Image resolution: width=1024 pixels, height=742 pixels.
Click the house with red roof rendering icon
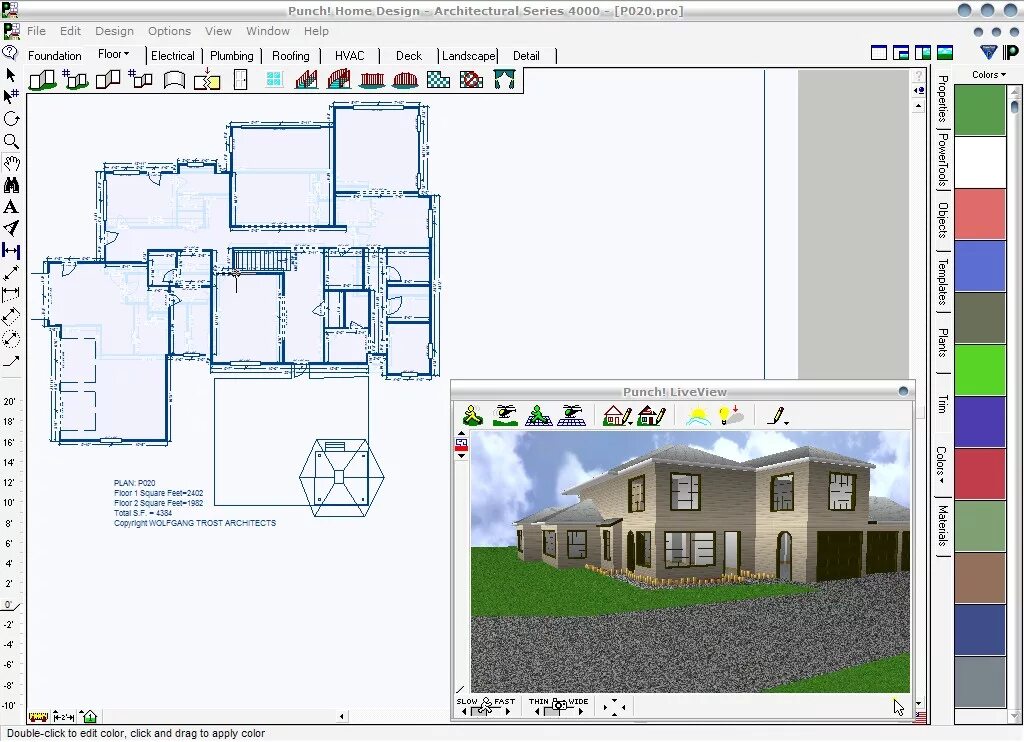coord(651,415)
